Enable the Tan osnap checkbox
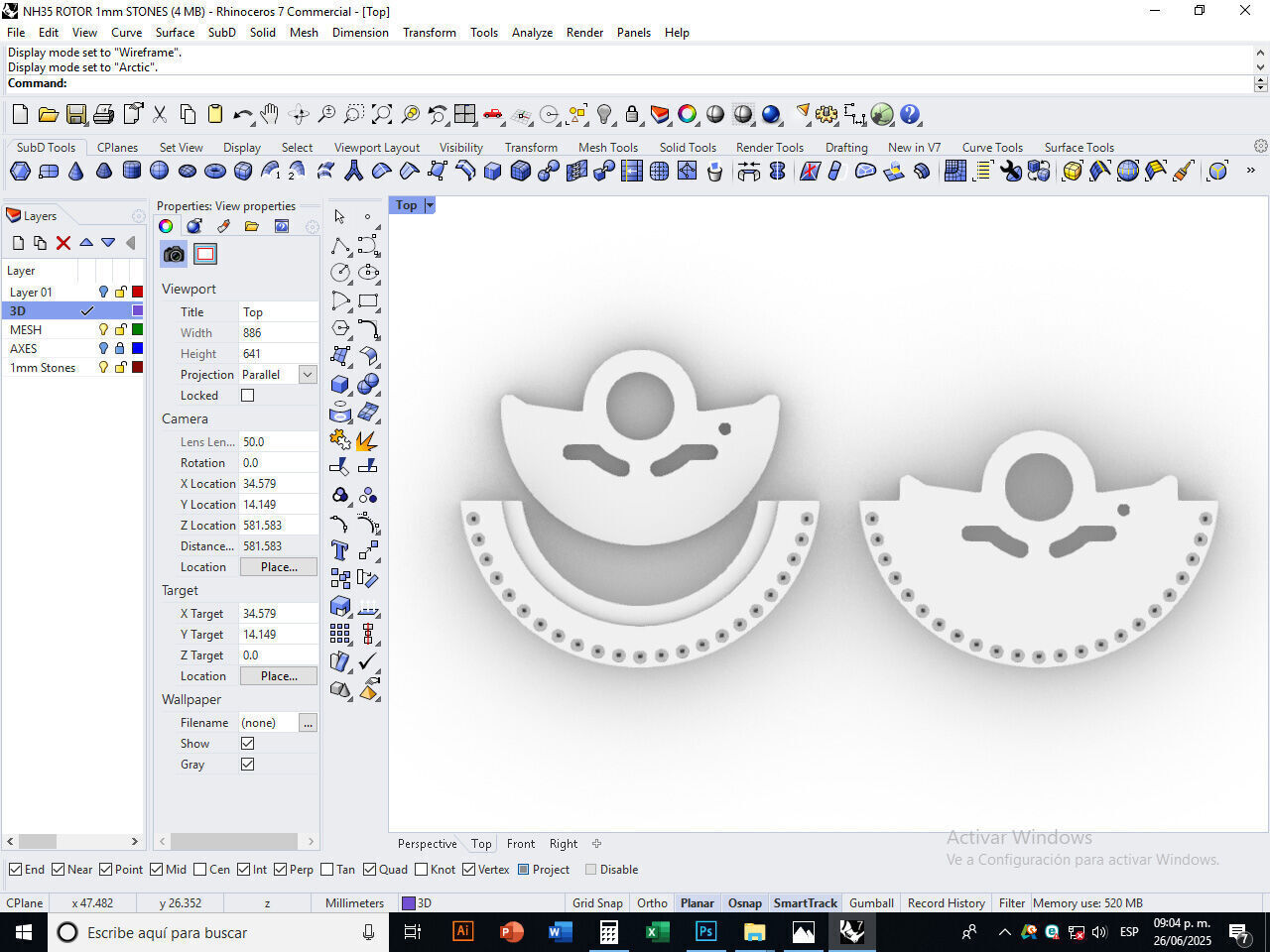The width and height of the screenshot is (1270, 952). [x=327, y=870]
